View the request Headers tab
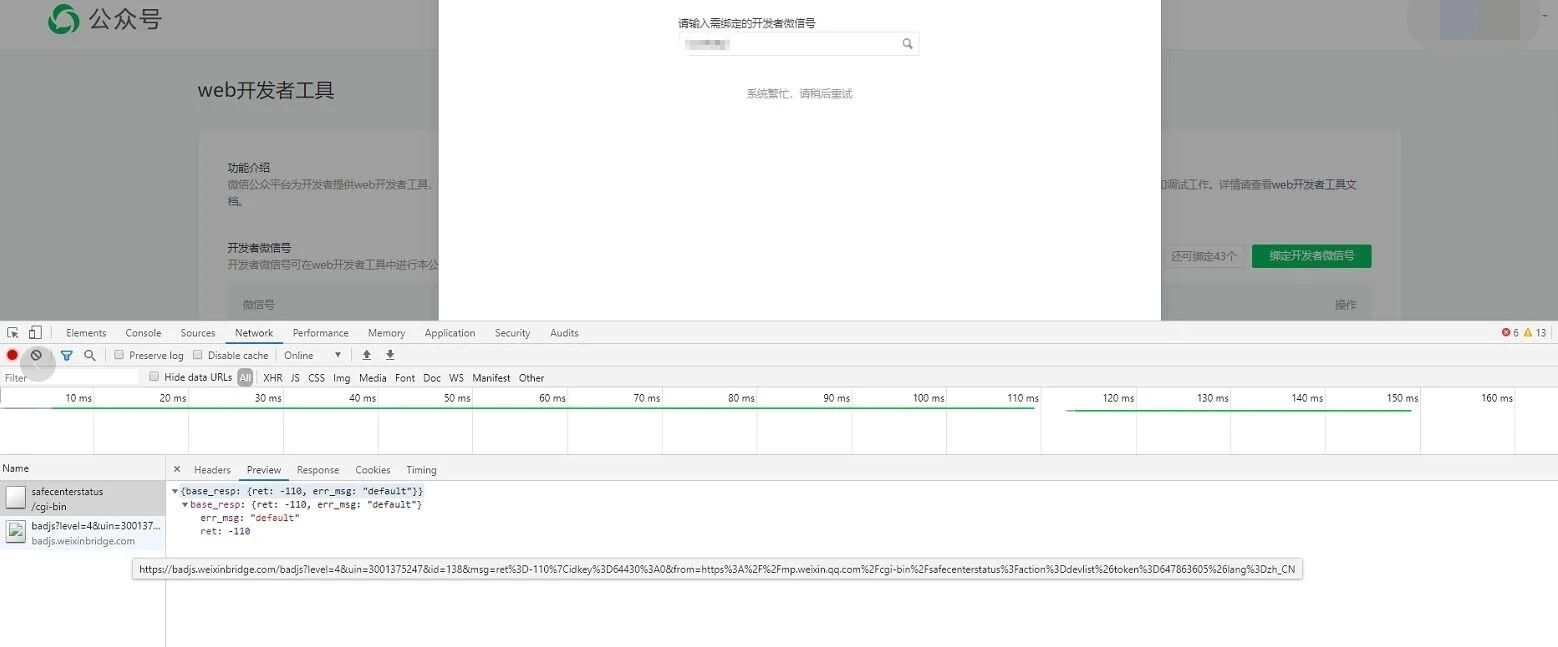This screenshot has height=647, width=1558. click(212, 470)
